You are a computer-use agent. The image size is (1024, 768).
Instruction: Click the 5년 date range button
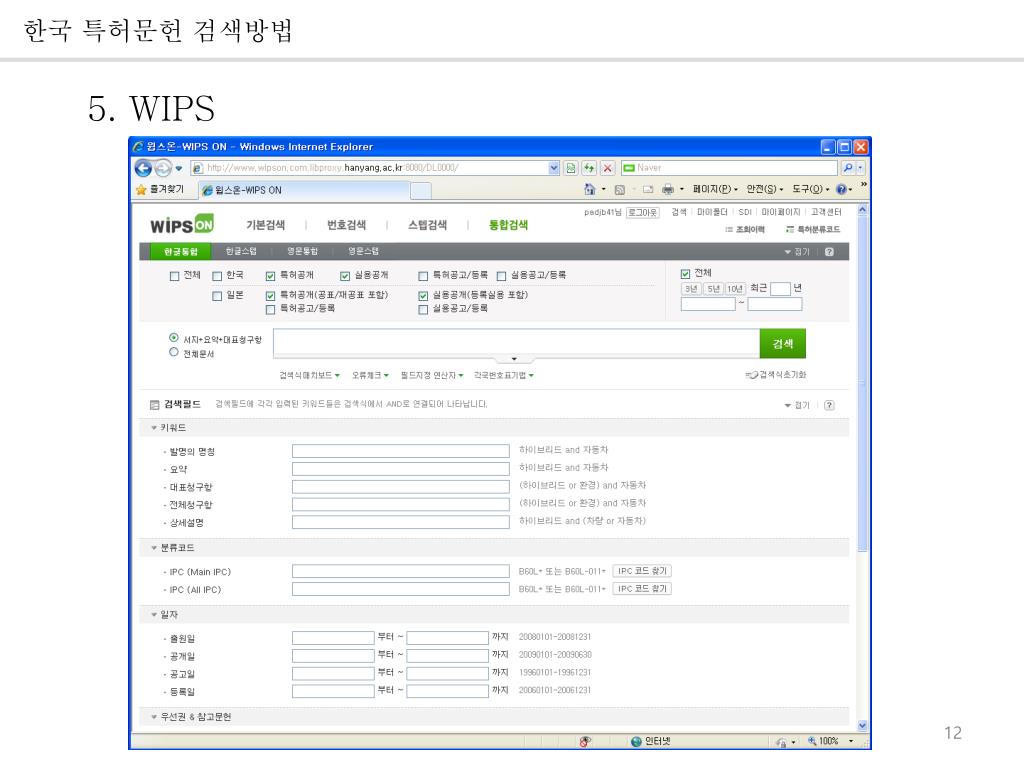[x=713, y=289]
